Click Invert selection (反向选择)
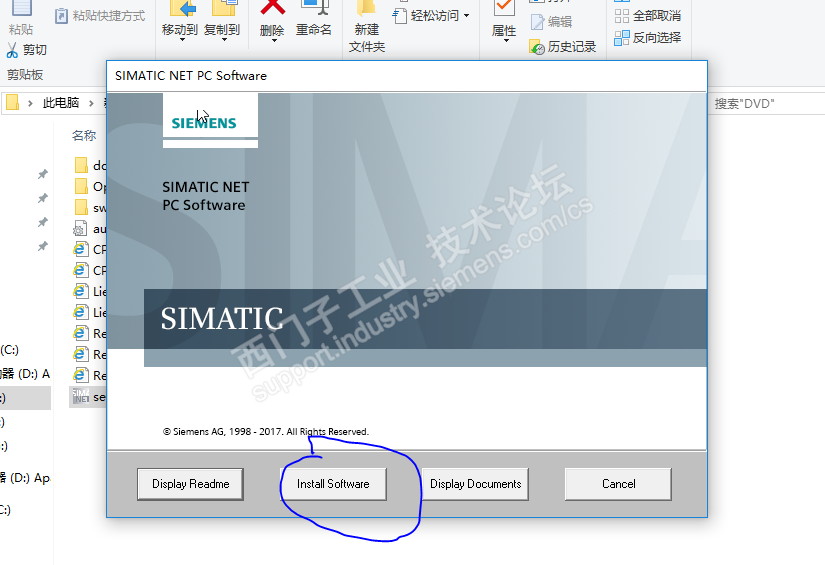Screen dimensions: 825x565 tap(648, 38)
